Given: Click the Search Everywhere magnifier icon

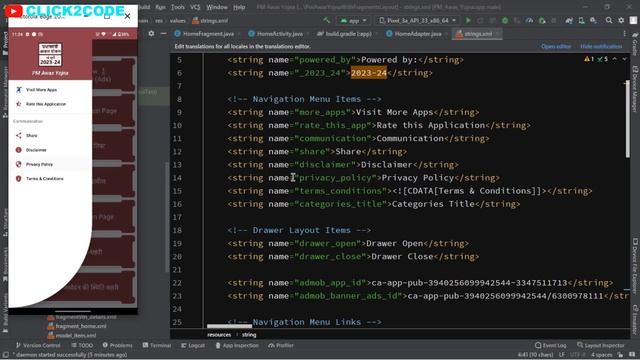Looking at the screenshot, I should click(609, 20).
